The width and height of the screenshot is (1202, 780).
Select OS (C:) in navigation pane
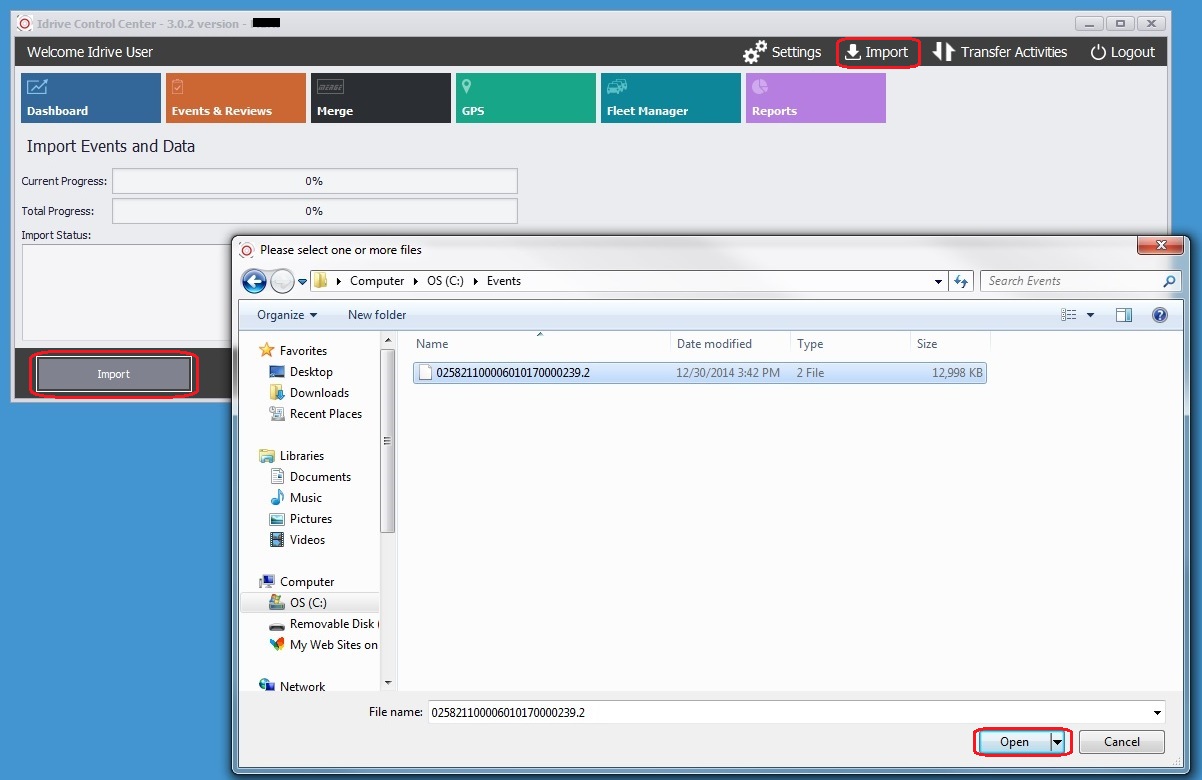(x=308, y=603)
